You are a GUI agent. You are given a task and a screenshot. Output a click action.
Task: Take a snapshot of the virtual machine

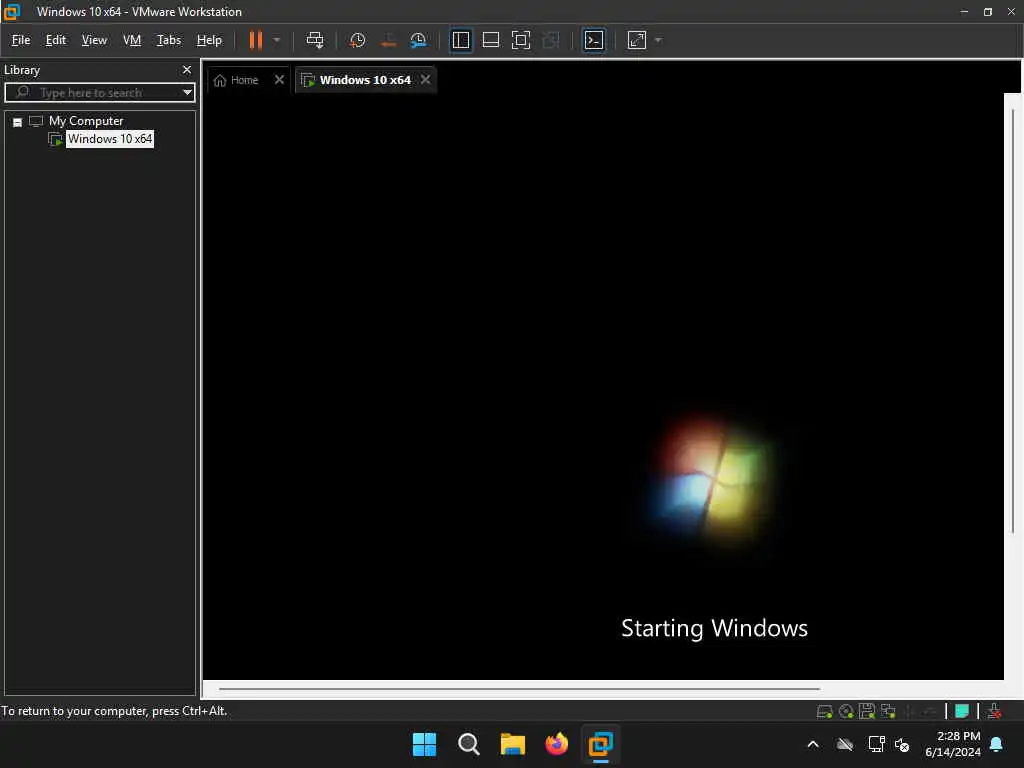[357, 40]
